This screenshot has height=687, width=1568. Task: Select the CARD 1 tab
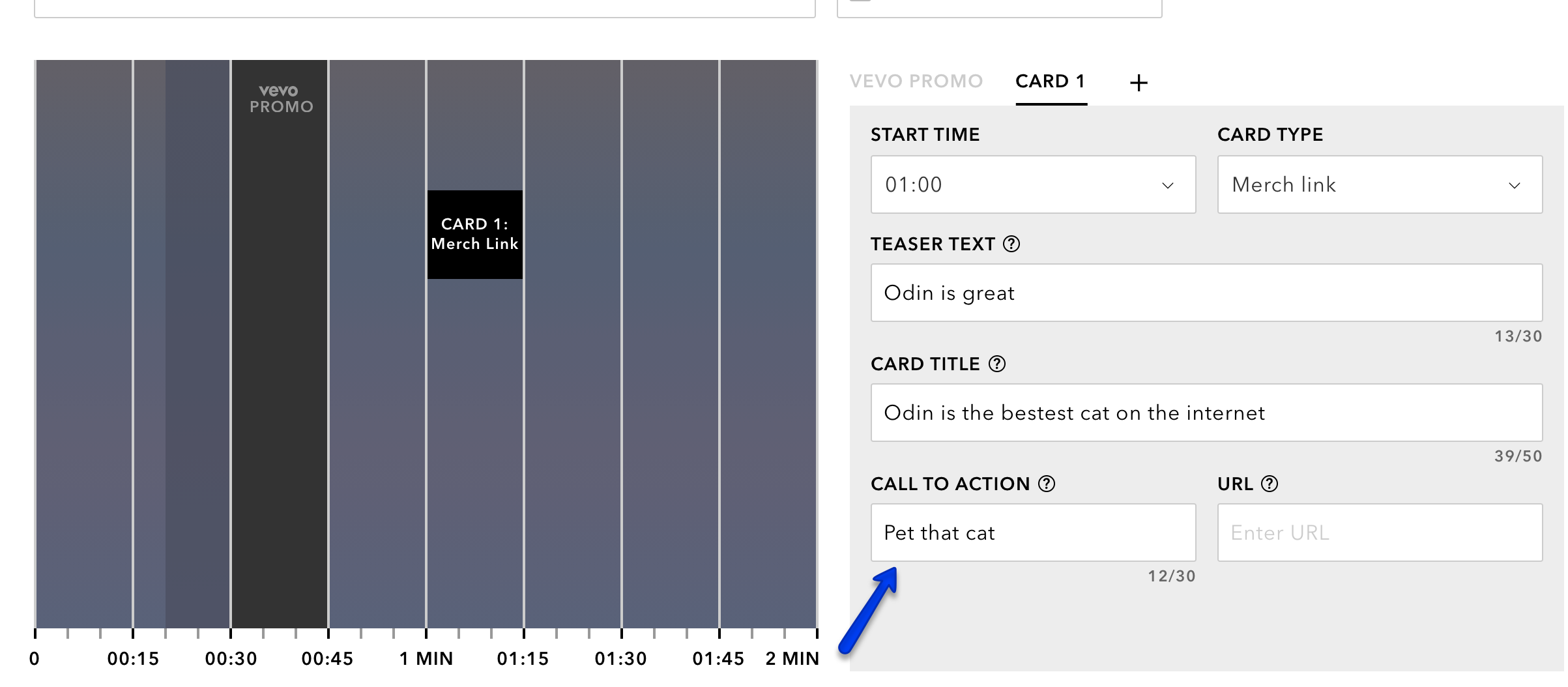click(1050, 81)
